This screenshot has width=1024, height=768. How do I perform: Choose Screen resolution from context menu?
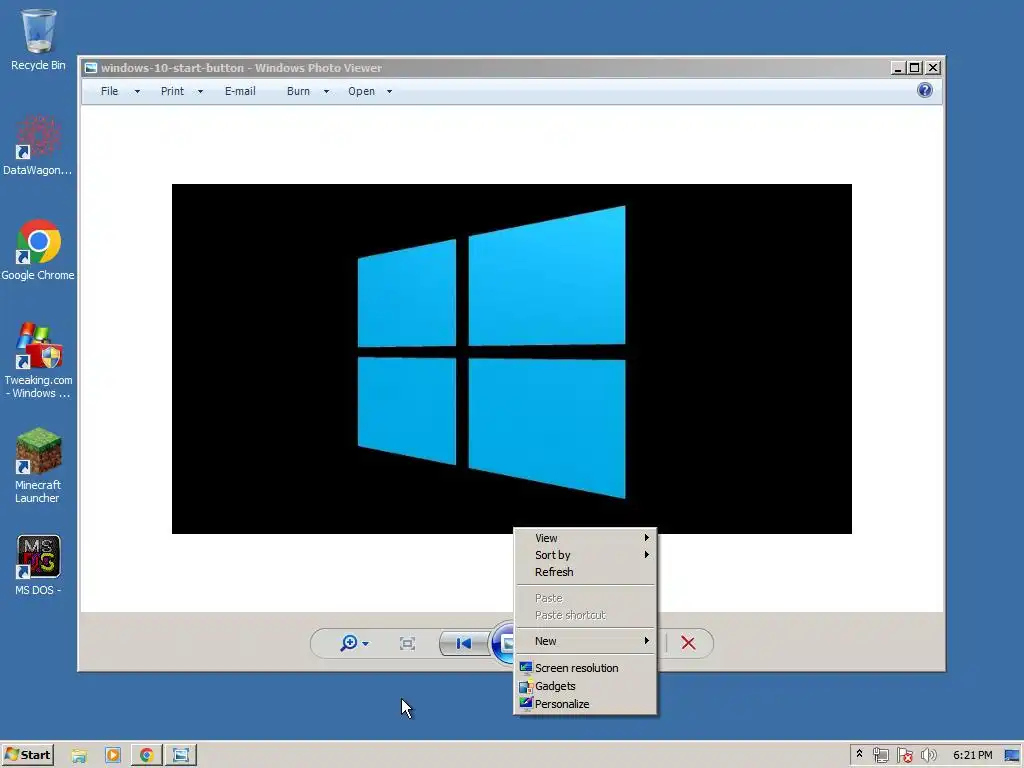[585, 668]
